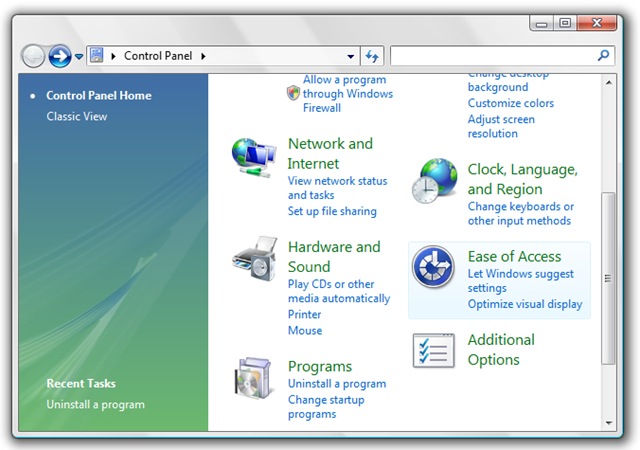Switch to Classic View
Viewport: 640px width, 450px height.
[x=77, y=116]
